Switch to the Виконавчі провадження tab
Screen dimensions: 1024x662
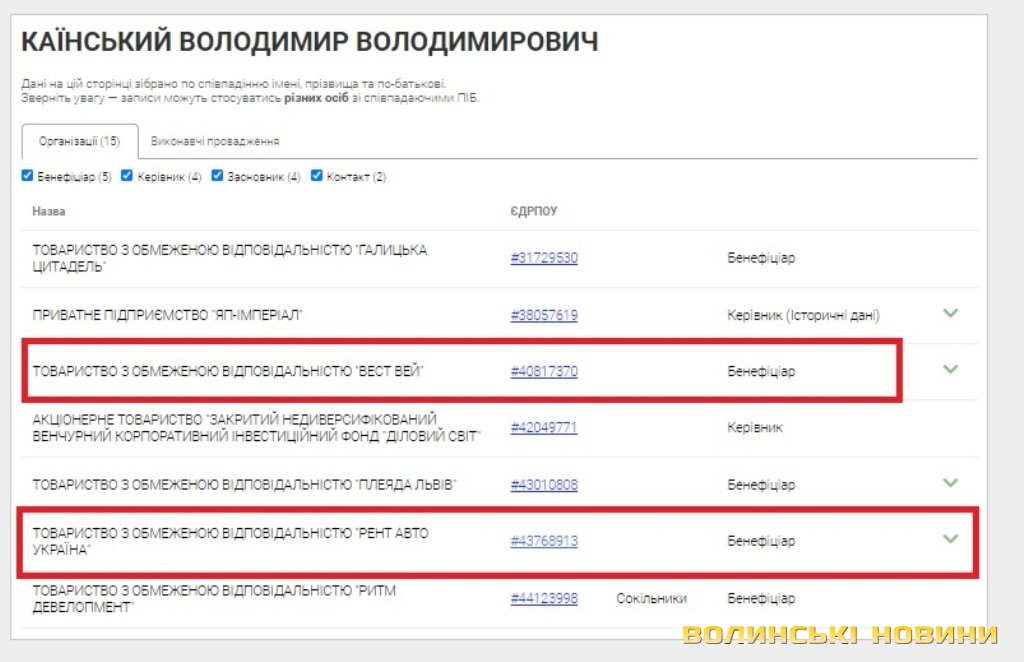point(215,141)
